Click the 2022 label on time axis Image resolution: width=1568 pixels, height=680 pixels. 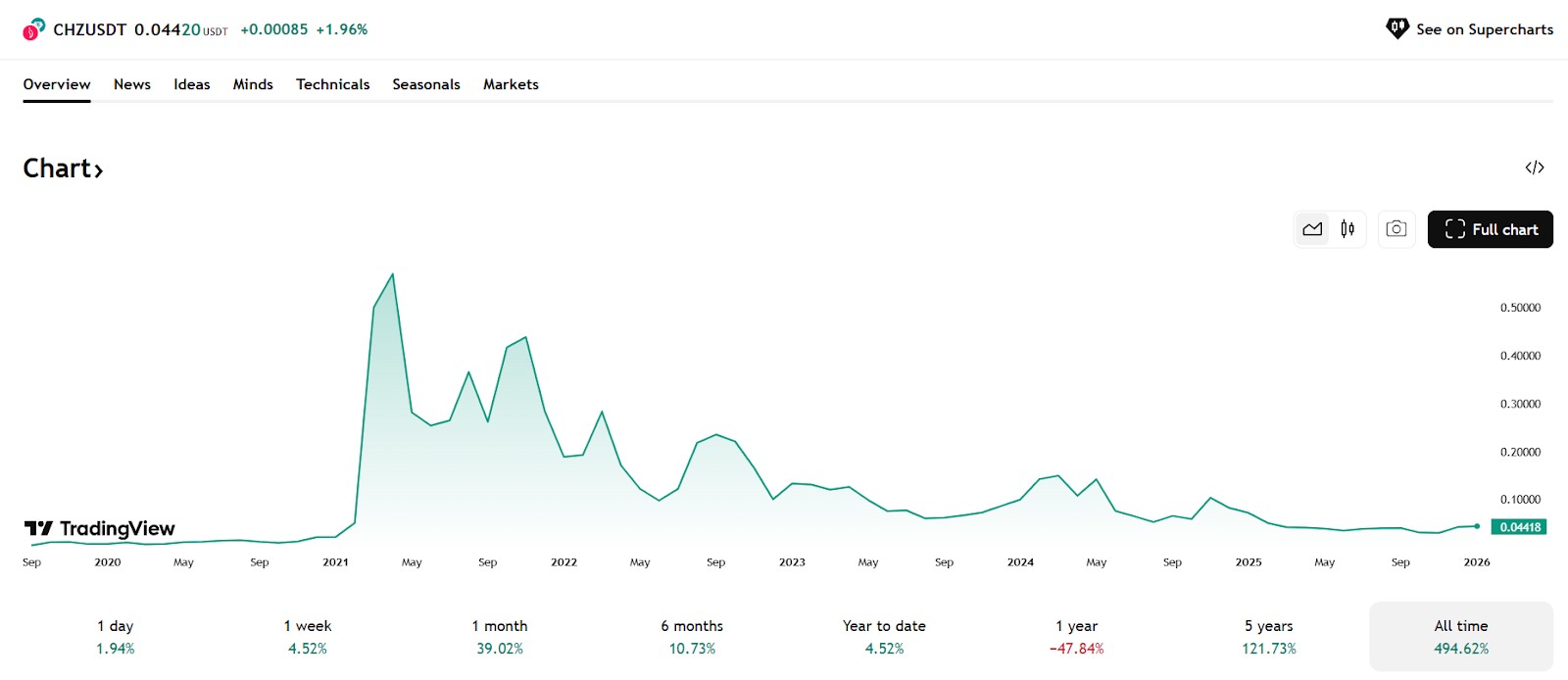(x=563, y=562)
